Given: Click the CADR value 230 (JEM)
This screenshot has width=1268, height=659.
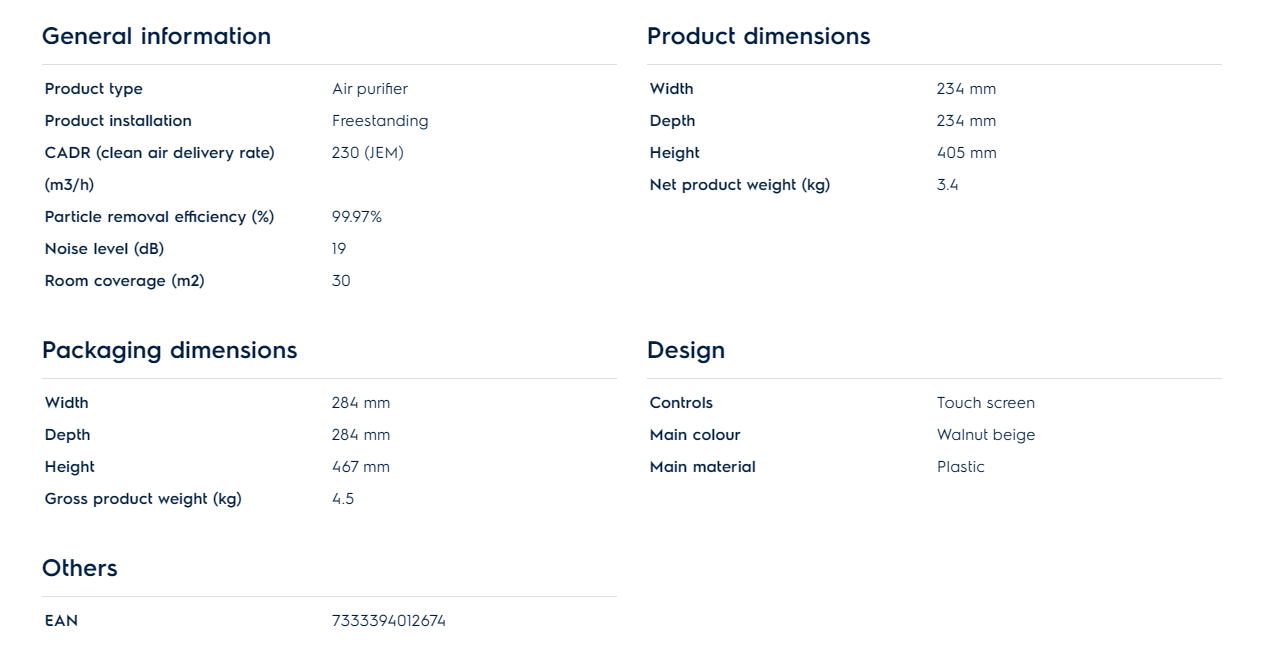Looking at the screenshot, I should [368, 153].
